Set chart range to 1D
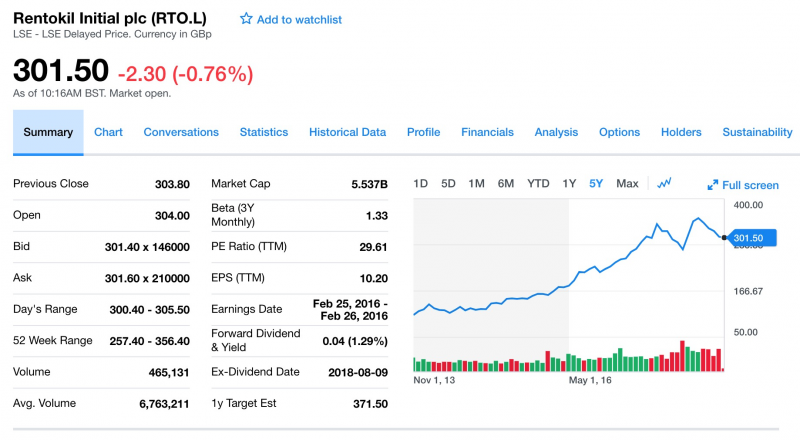This screenshot has width=800, height=440. (x=420, y=183)
